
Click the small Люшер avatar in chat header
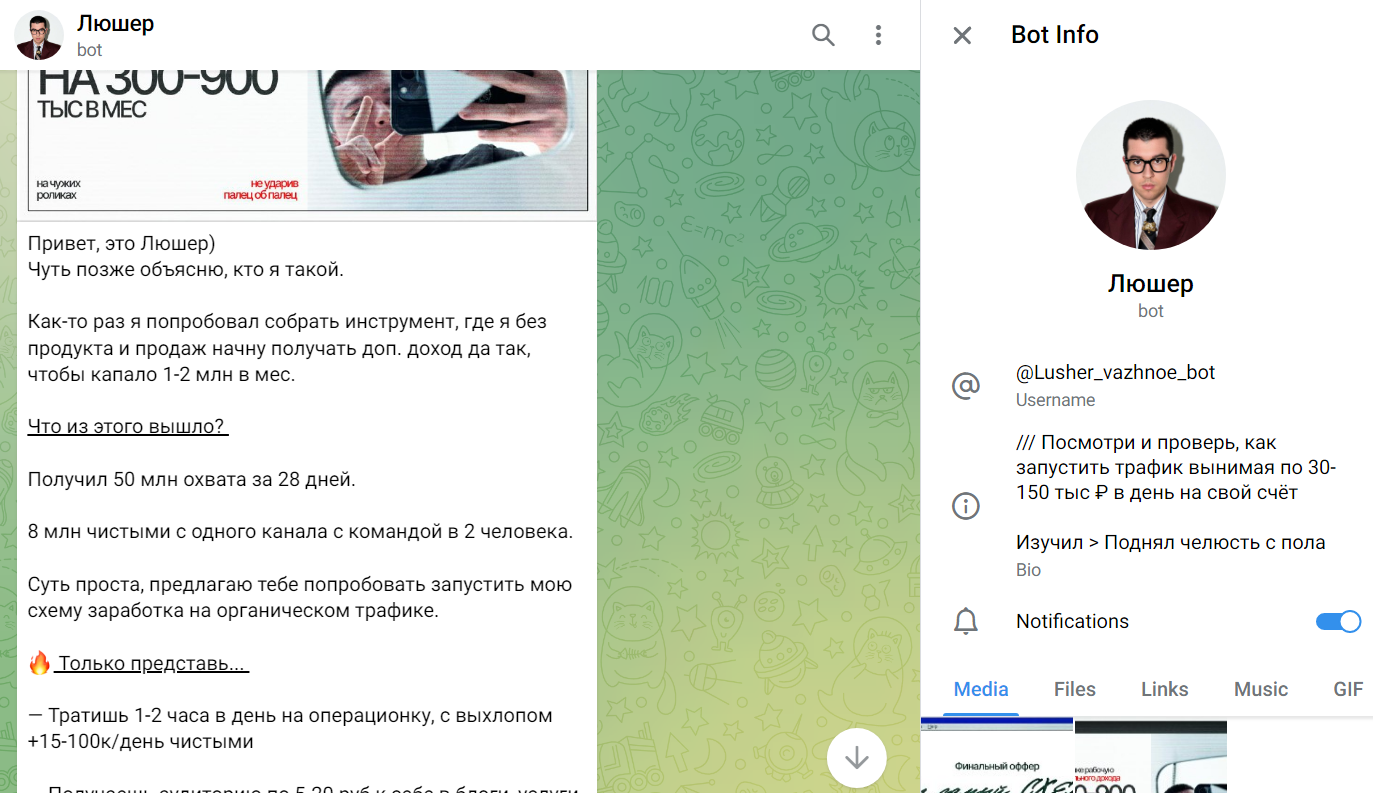tap(40, 36)
